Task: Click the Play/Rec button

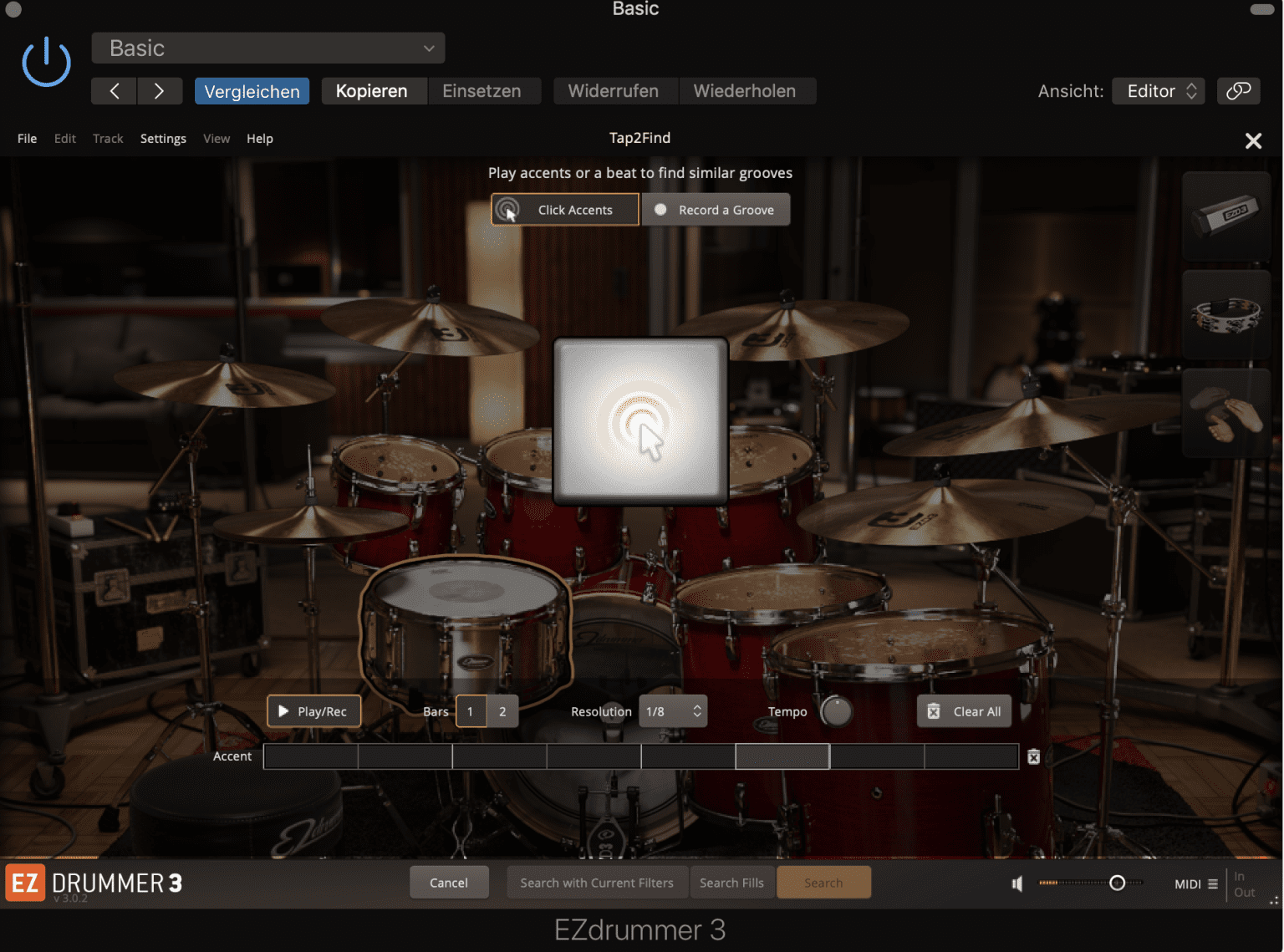Action: pos(313,711)
